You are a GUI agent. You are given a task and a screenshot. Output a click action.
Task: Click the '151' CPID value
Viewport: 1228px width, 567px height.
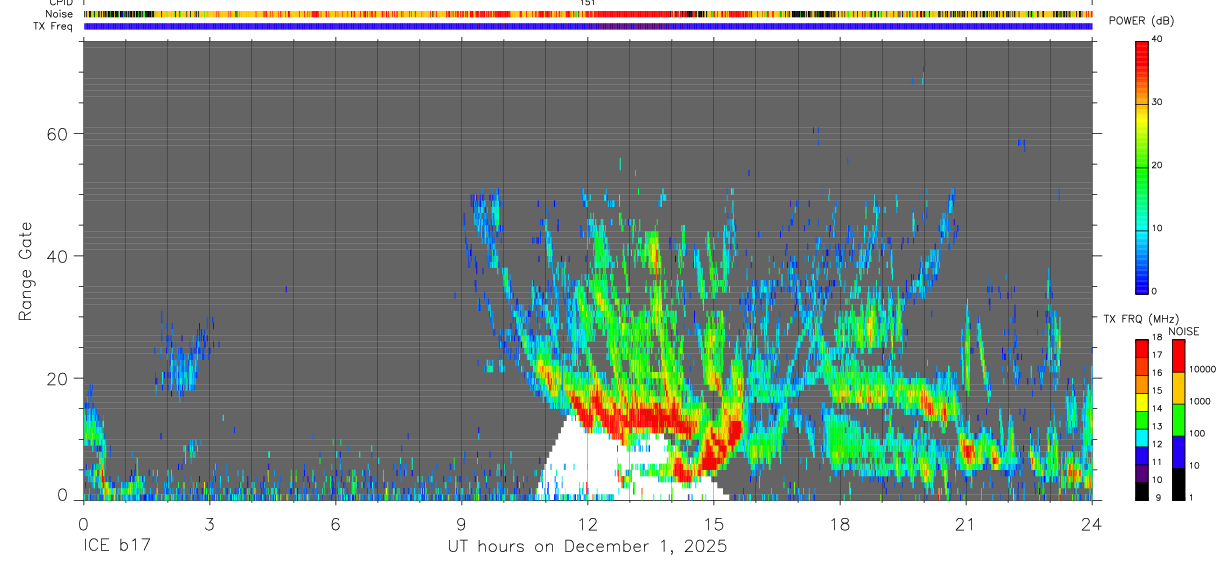point(588,3)
